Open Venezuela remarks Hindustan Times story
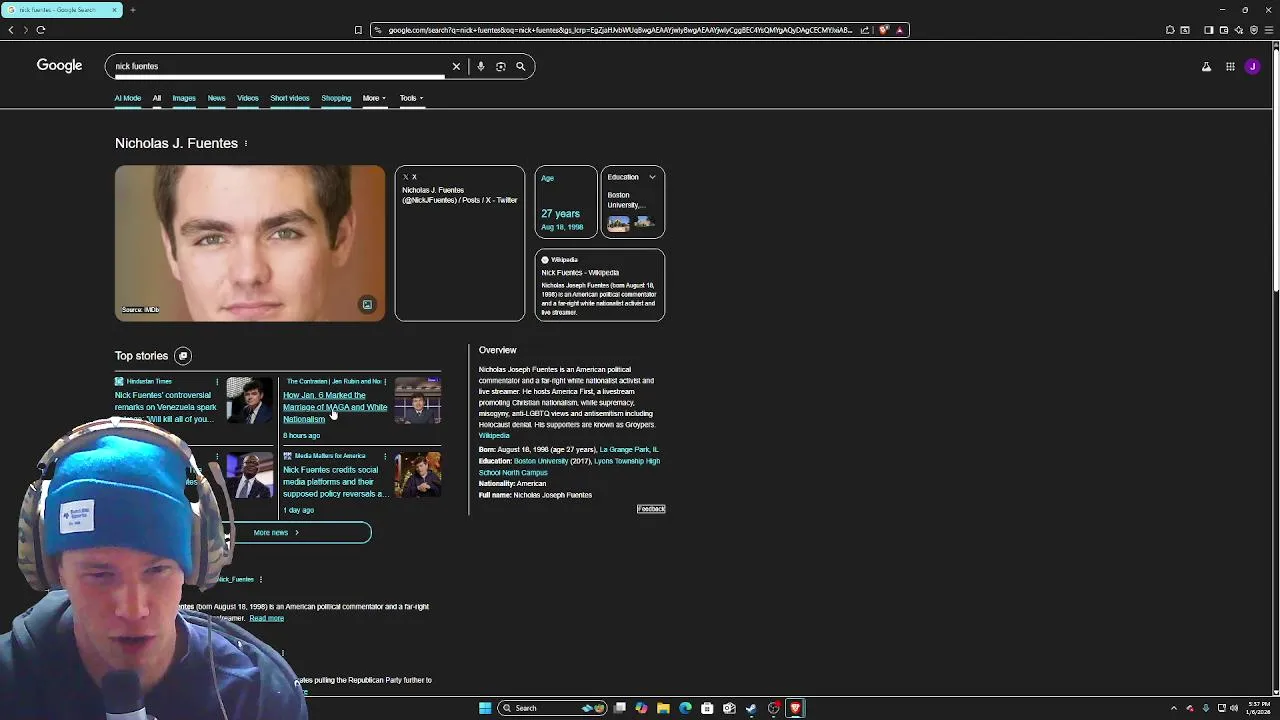This screenshot has height=720, width=1280. [x=166, y=407]
